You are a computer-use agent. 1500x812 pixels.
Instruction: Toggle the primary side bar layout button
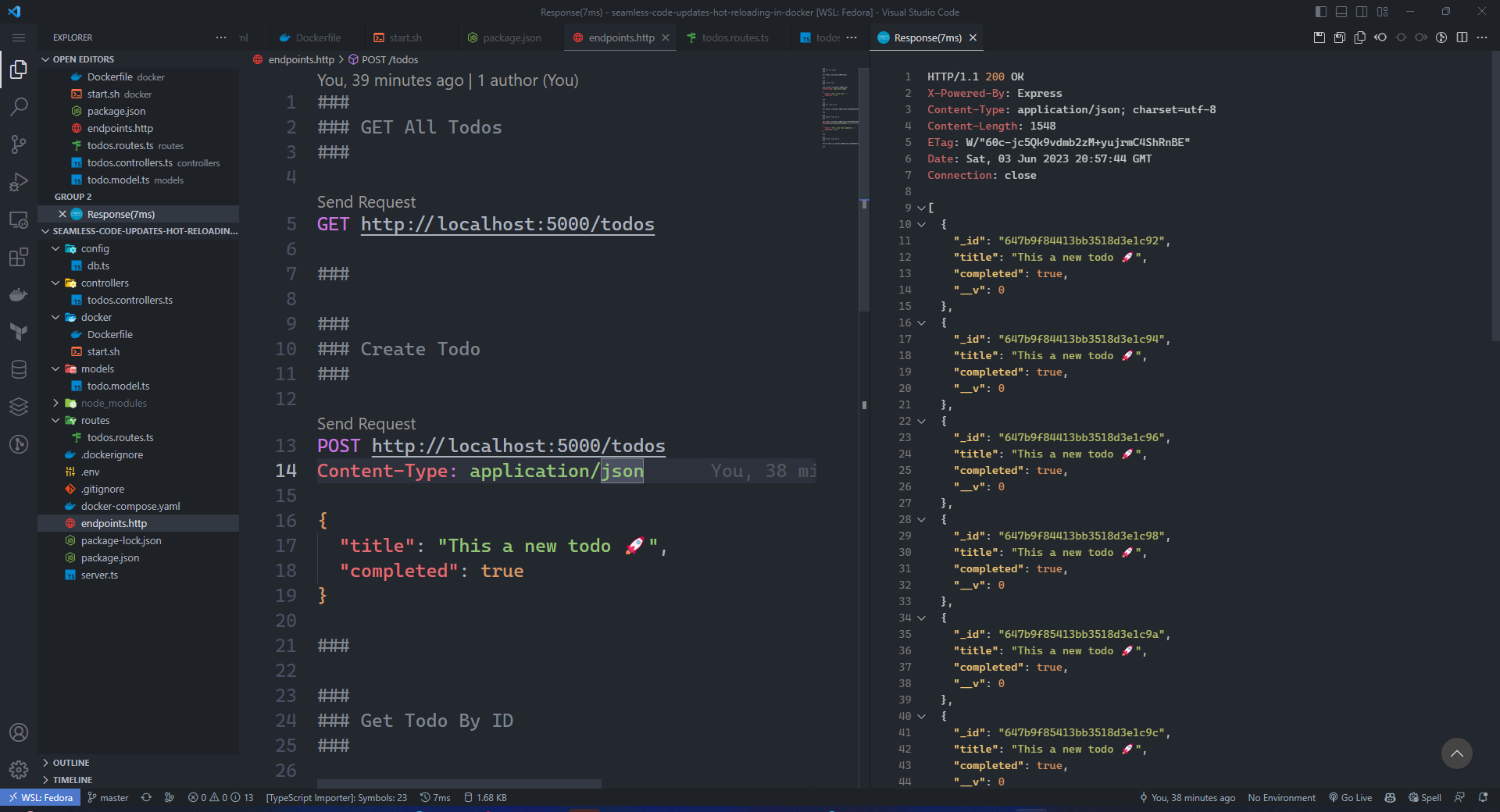click(x=1321, y=12)
